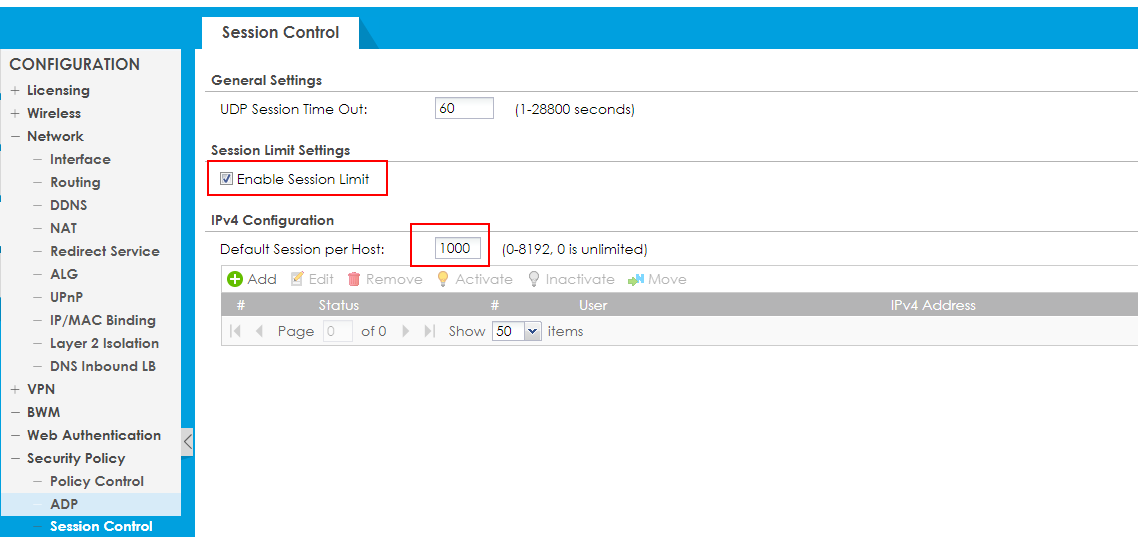Open Policy Control in the sidebar
Viewport: 1138px width, 537px height.
point(96,481)
